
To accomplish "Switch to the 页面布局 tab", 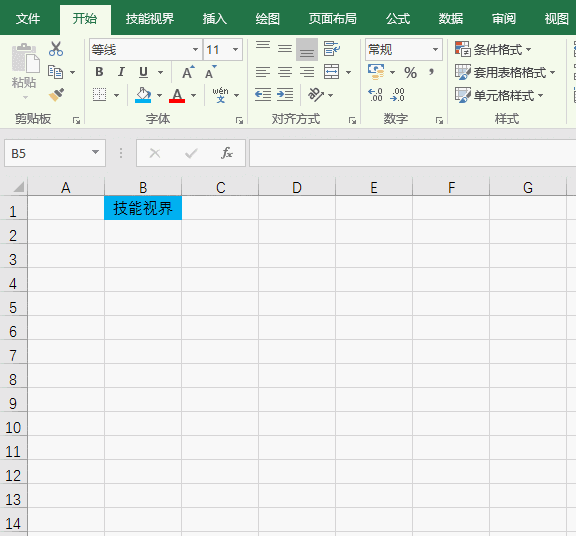I will click(332, 18).
